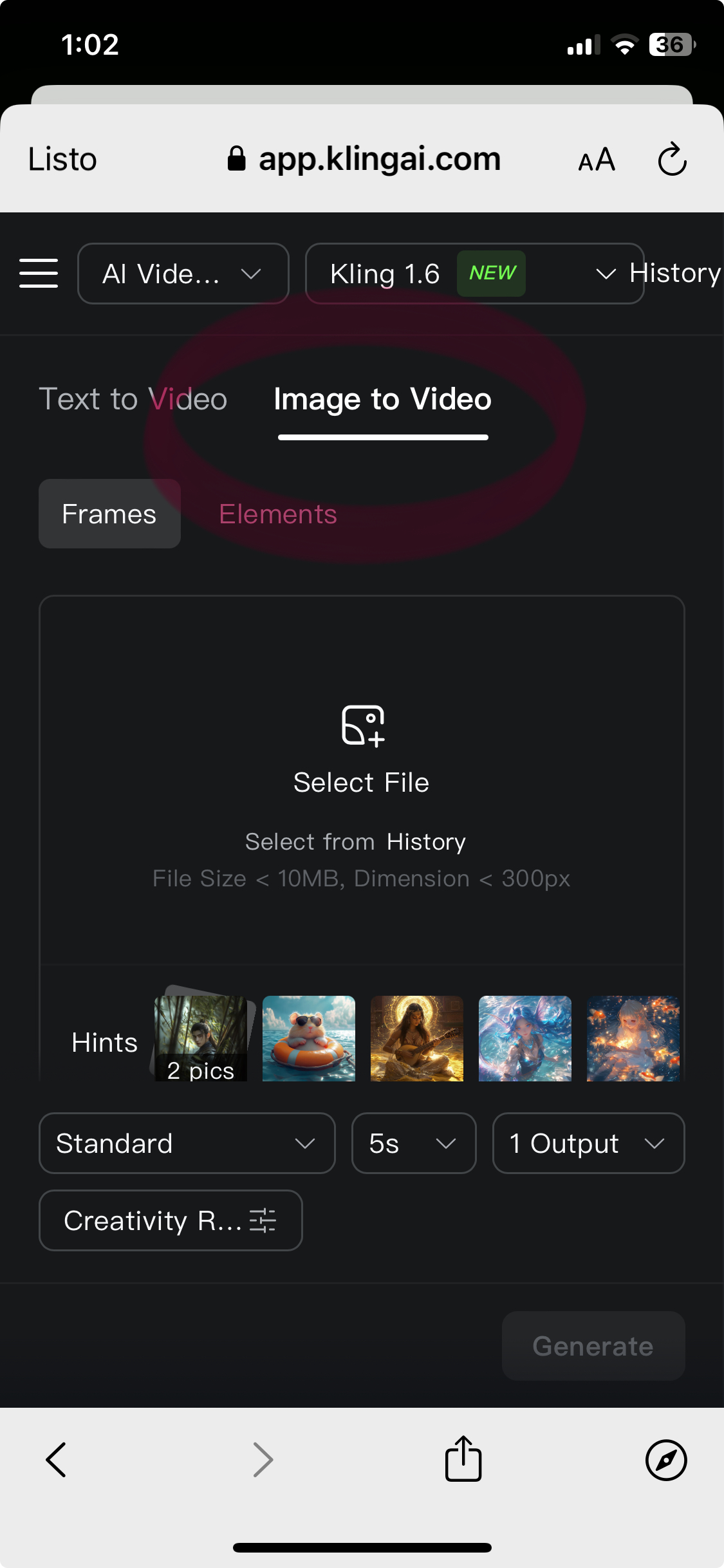Choose the hamster on float hint thumbnail
The image size is (724, 1568).
click(x=309, y=1038)
